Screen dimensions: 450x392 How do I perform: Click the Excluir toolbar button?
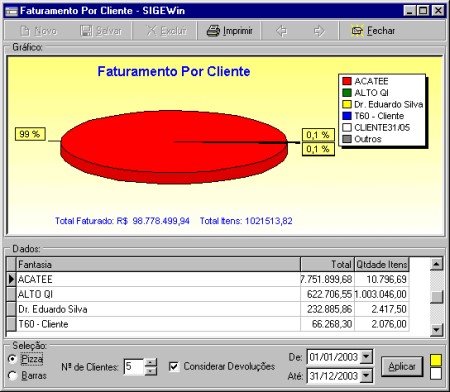pos(166,31)
